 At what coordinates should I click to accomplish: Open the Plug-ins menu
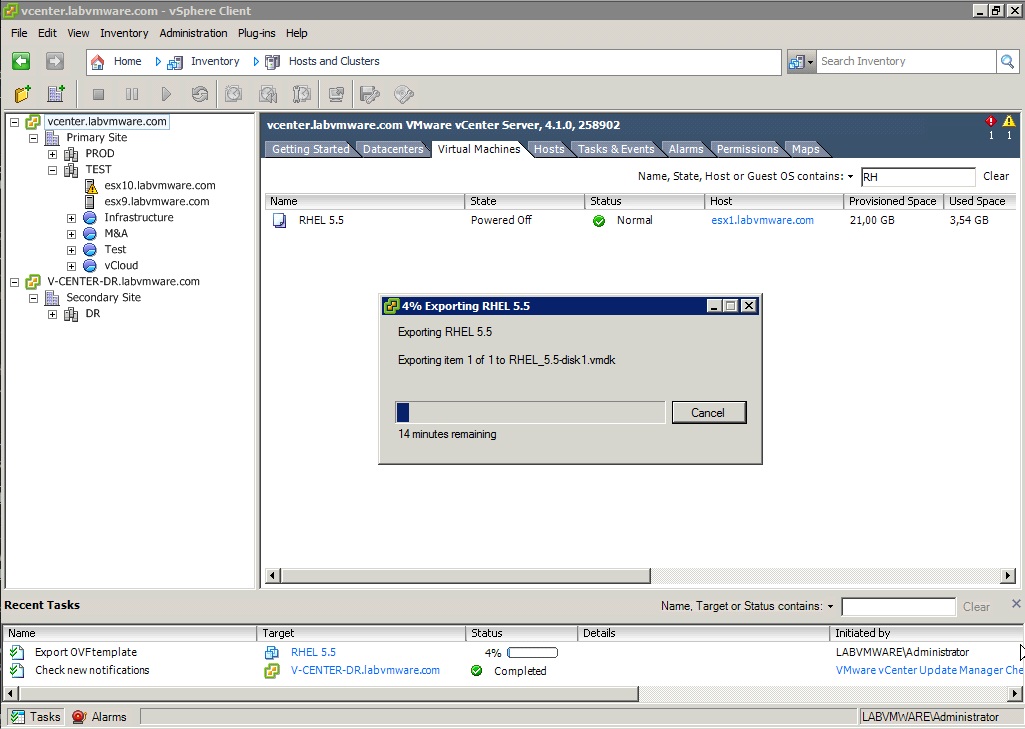pos(256,33)
